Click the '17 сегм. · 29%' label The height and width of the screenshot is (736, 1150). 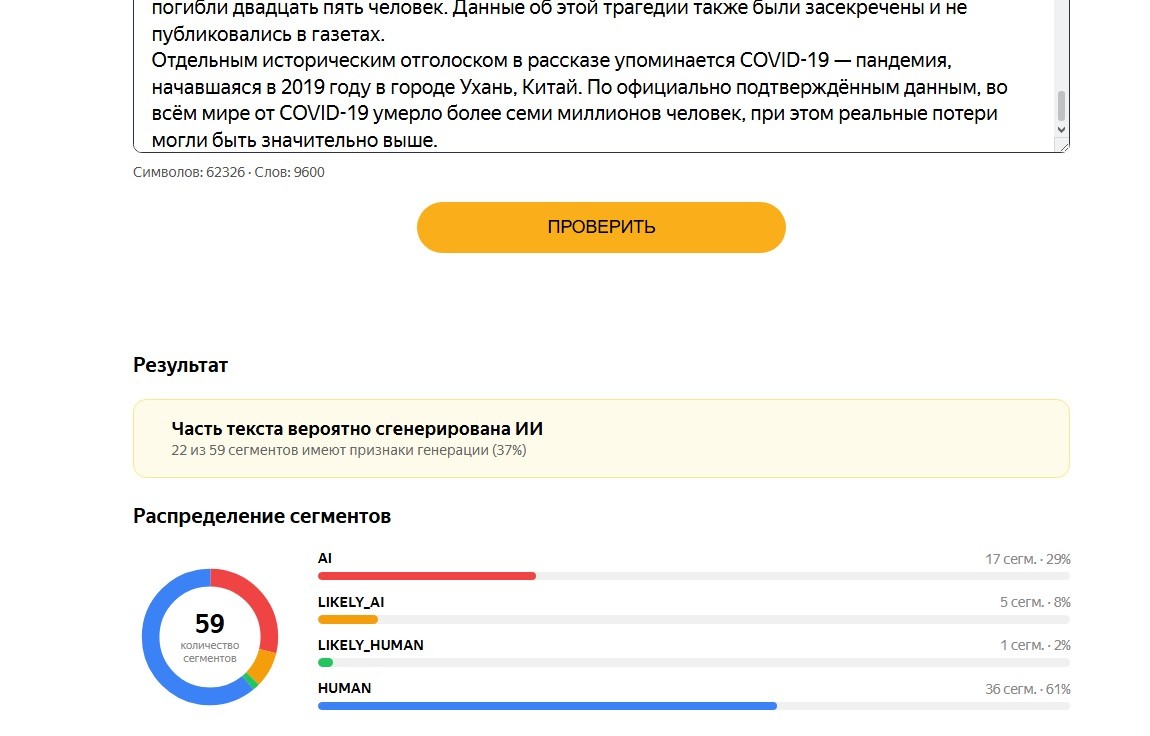click(1028, 559)
